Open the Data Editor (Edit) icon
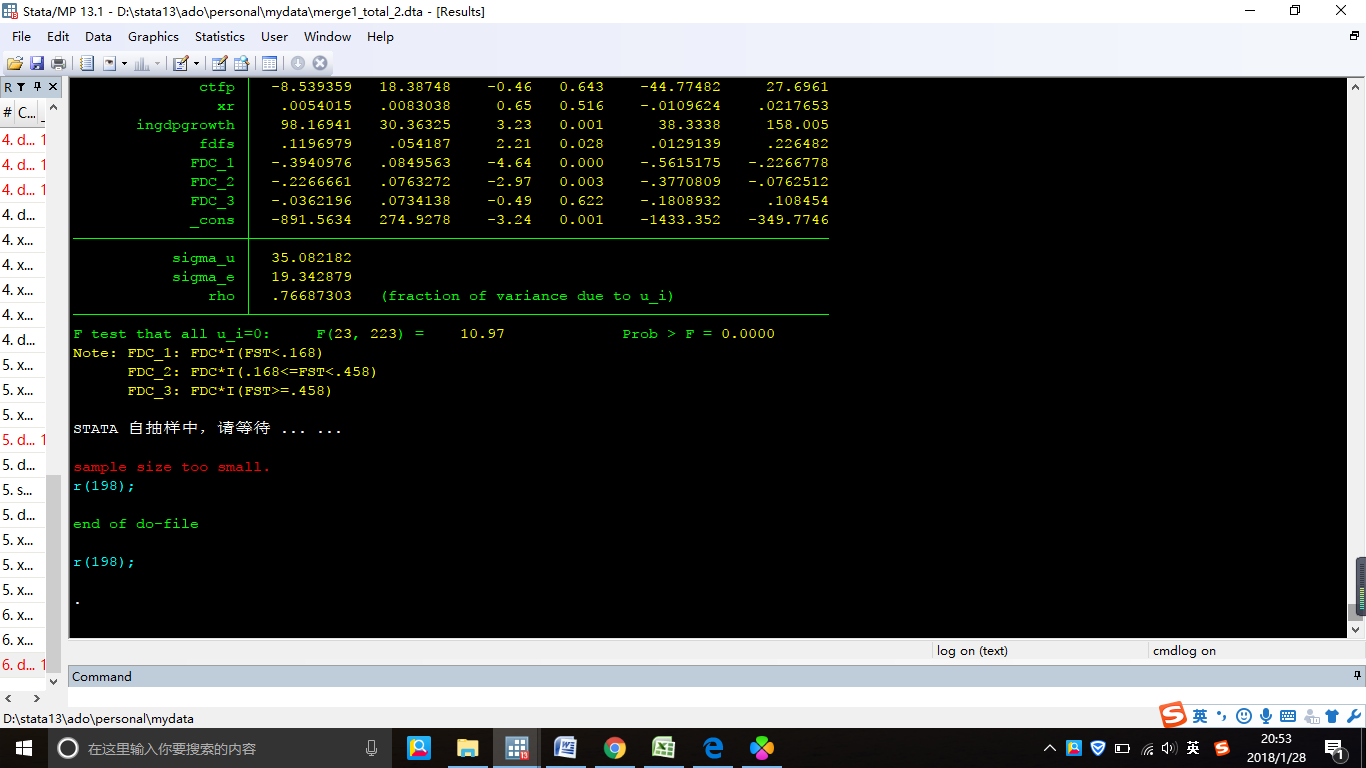Screen dimensions: 1366x768 coord(220,63)
